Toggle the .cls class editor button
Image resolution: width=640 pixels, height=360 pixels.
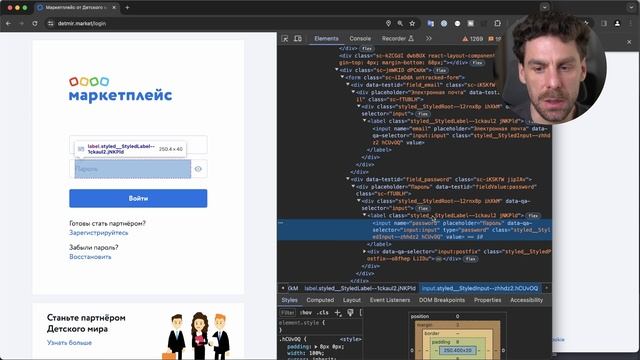(x=323, y=313)
